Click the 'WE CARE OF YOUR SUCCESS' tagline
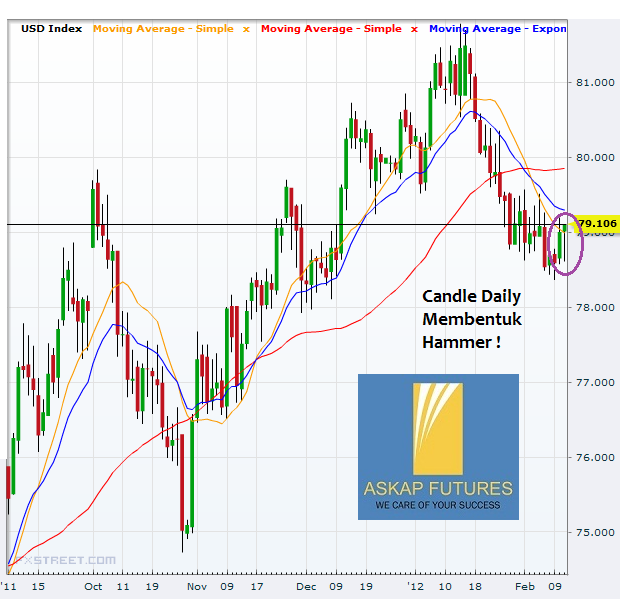Viewport: 629px width, 599px height. tap(438, 507)
